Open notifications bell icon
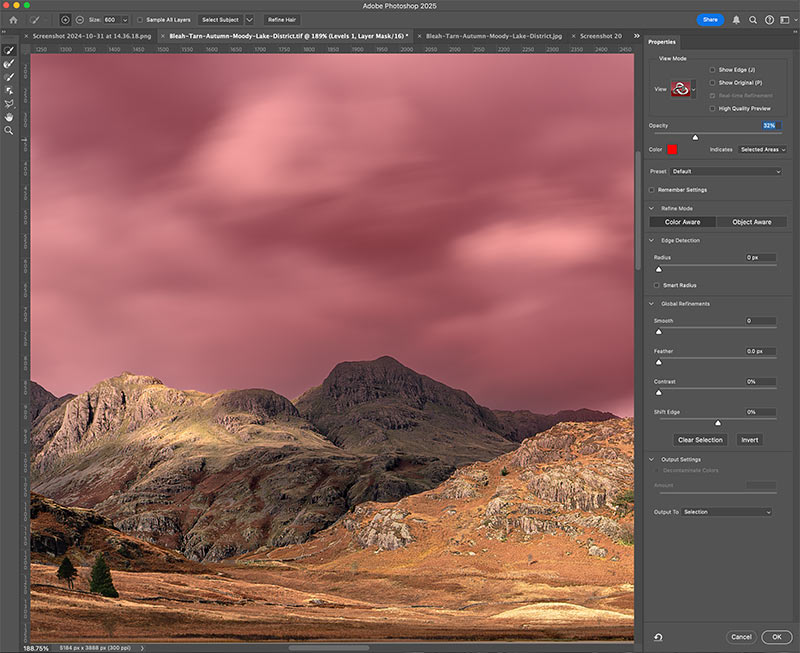The image size is (800, 653). point(737,19)
